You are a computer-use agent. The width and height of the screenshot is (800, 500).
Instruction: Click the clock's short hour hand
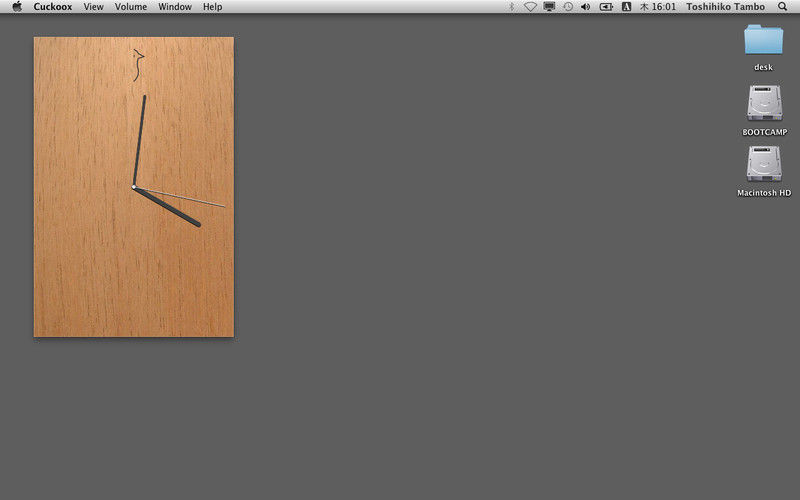167,207
